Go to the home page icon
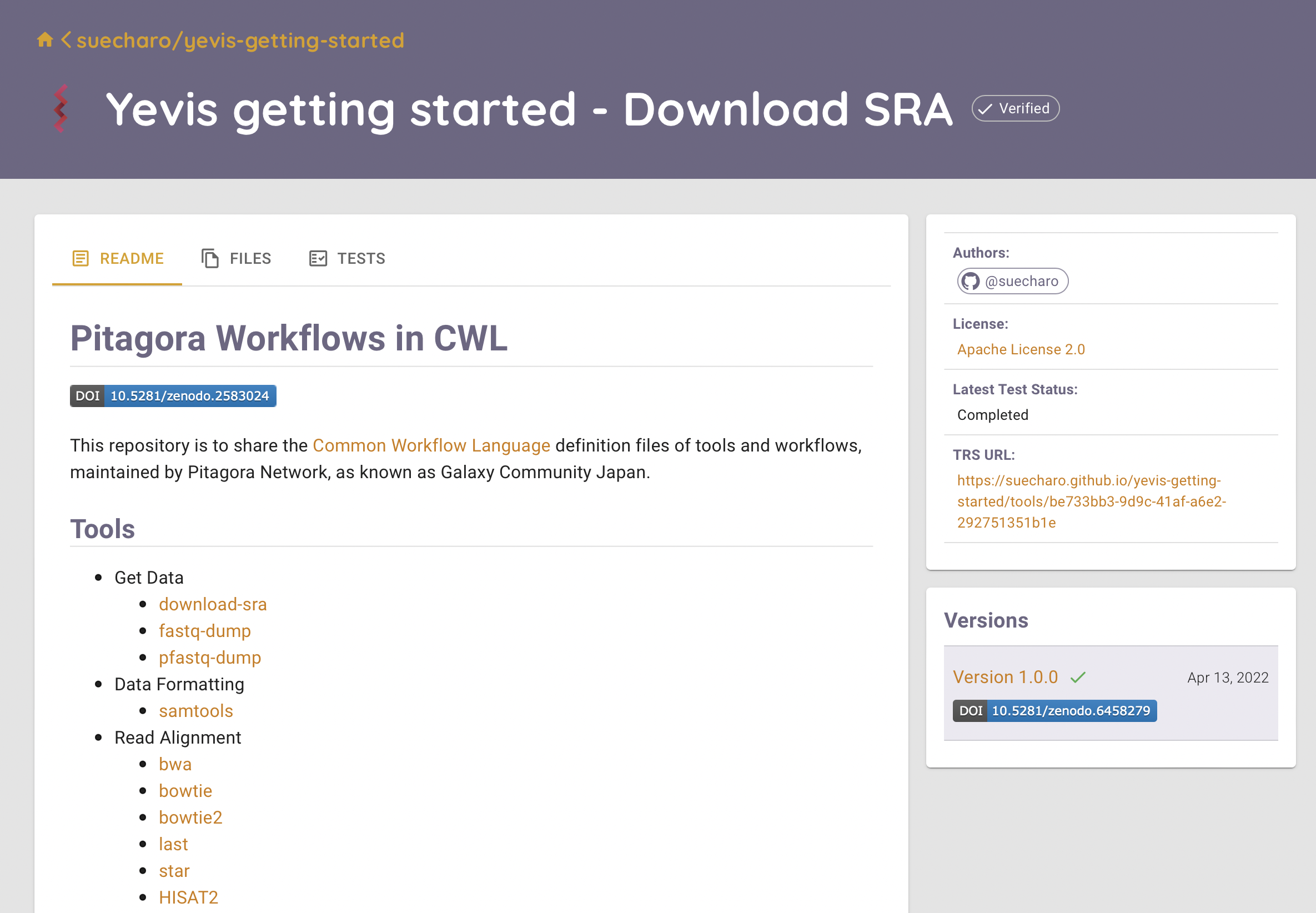The image size is (1316, 913). point(45,40)
